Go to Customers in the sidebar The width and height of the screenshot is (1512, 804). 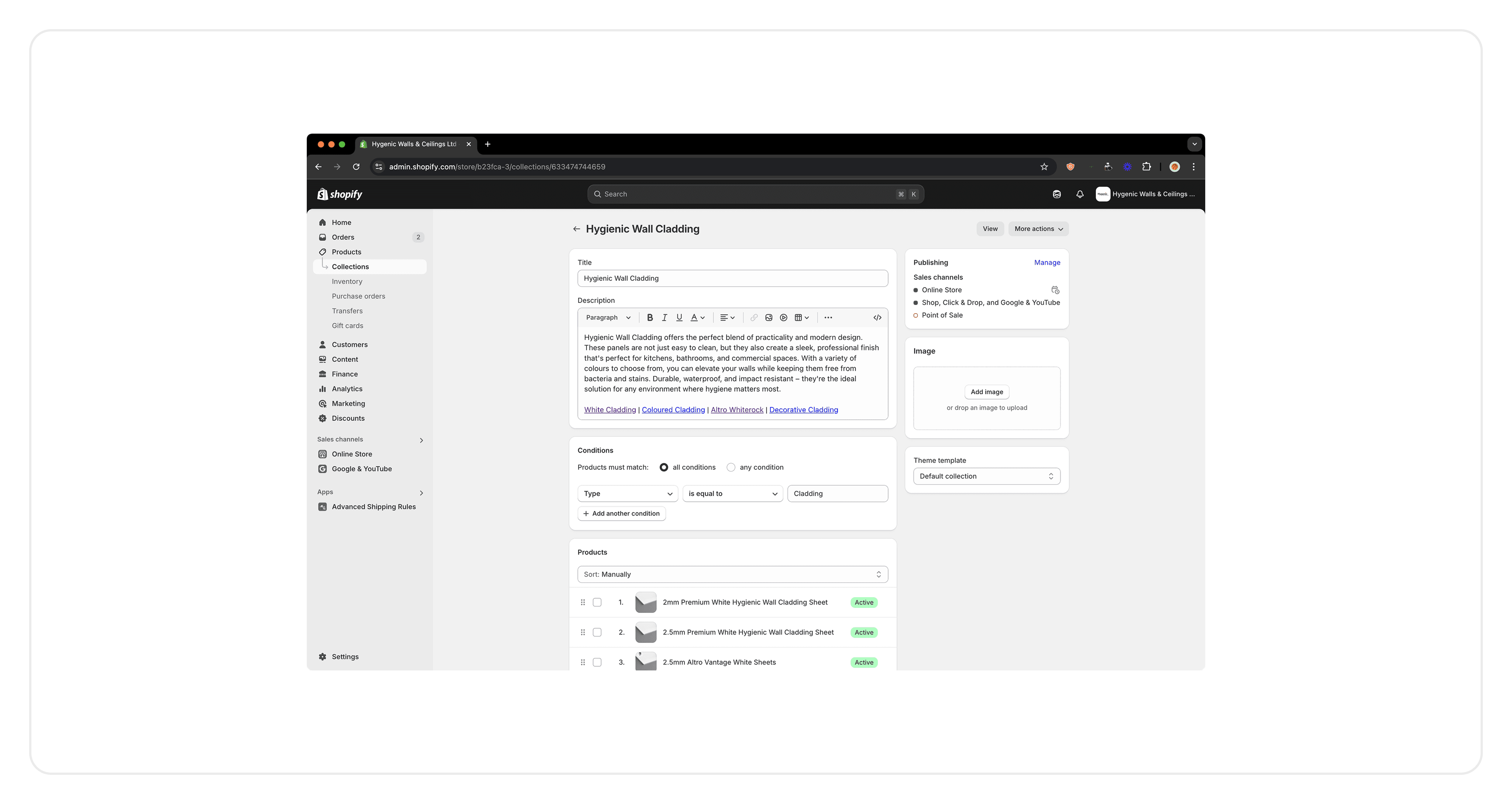point(370,345)
